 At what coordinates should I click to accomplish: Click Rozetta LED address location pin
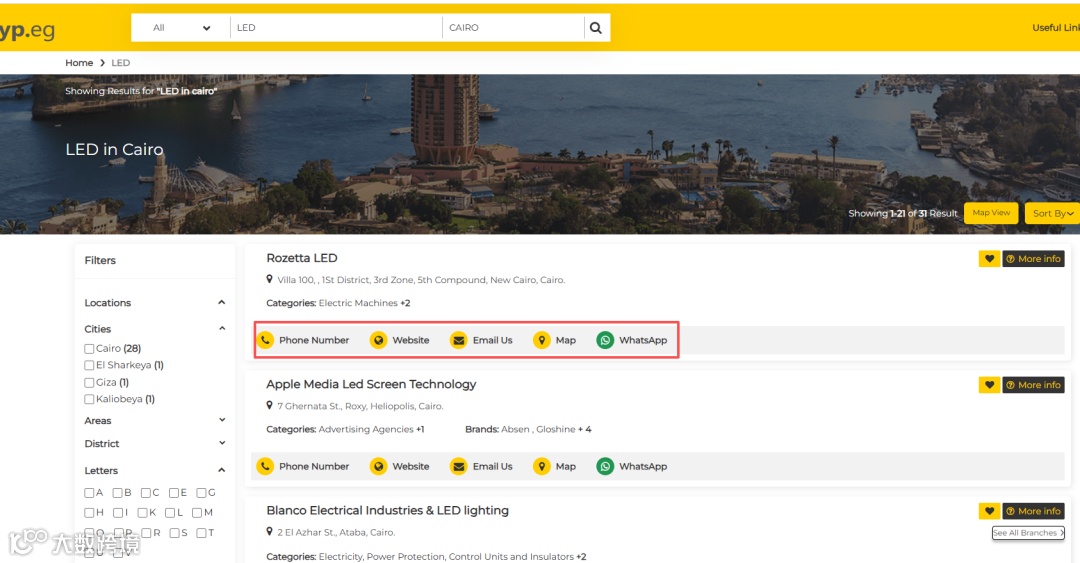269,279
